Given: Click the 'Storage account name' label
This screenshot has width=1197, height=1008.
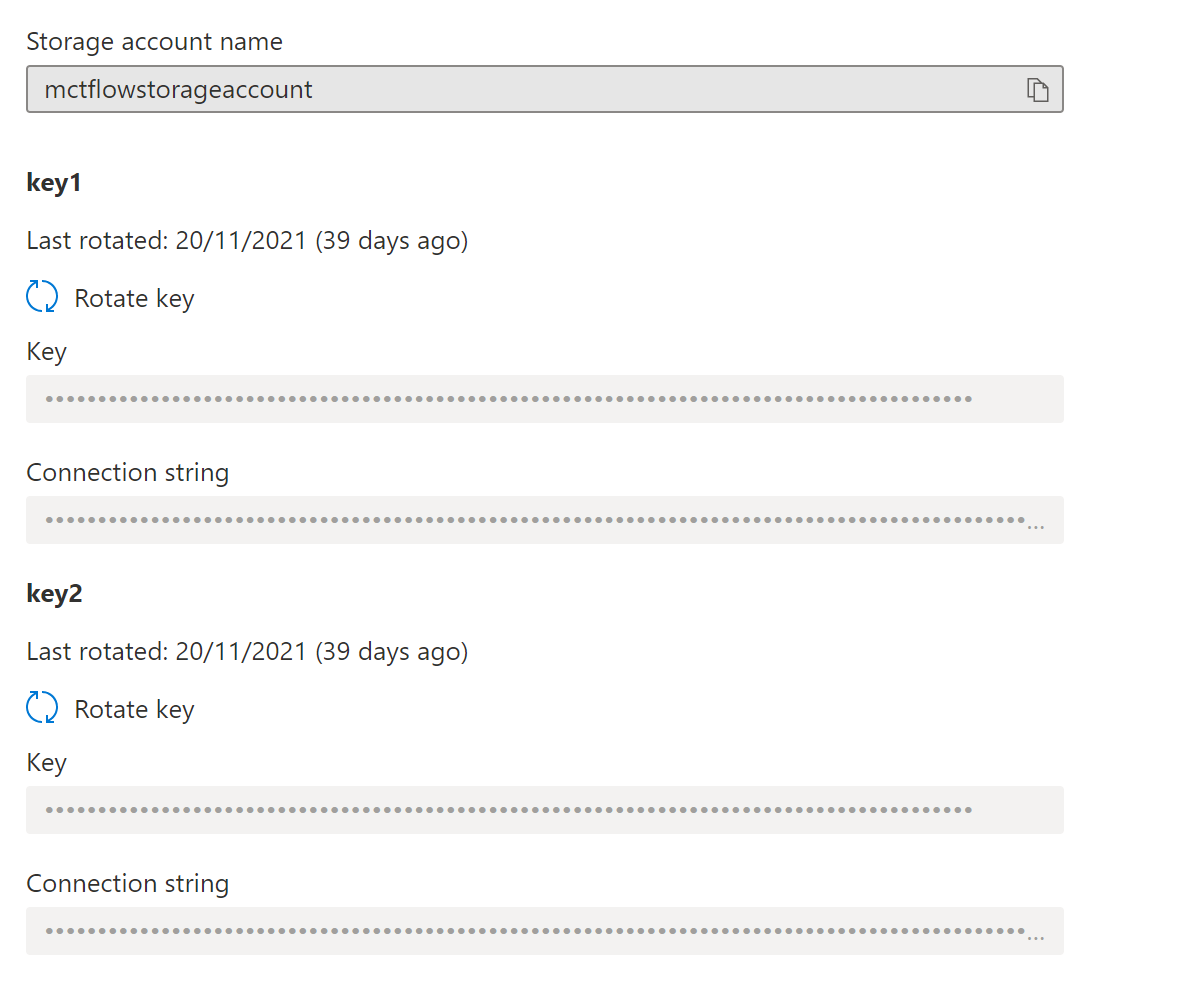Looking at the screenshot, I should coord(154,42).
